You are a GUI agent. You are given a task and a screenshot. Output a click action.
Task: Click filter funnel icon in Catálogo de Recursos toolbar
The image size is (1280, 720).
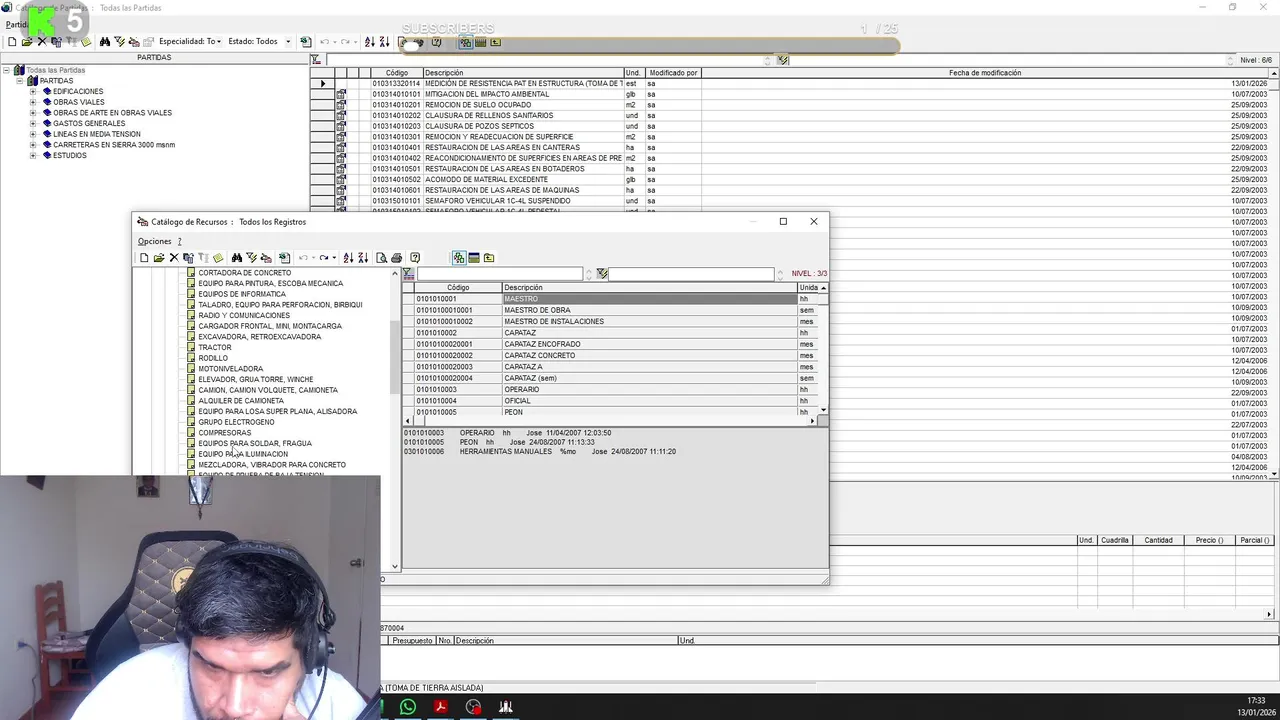click(x=252, y=258)
